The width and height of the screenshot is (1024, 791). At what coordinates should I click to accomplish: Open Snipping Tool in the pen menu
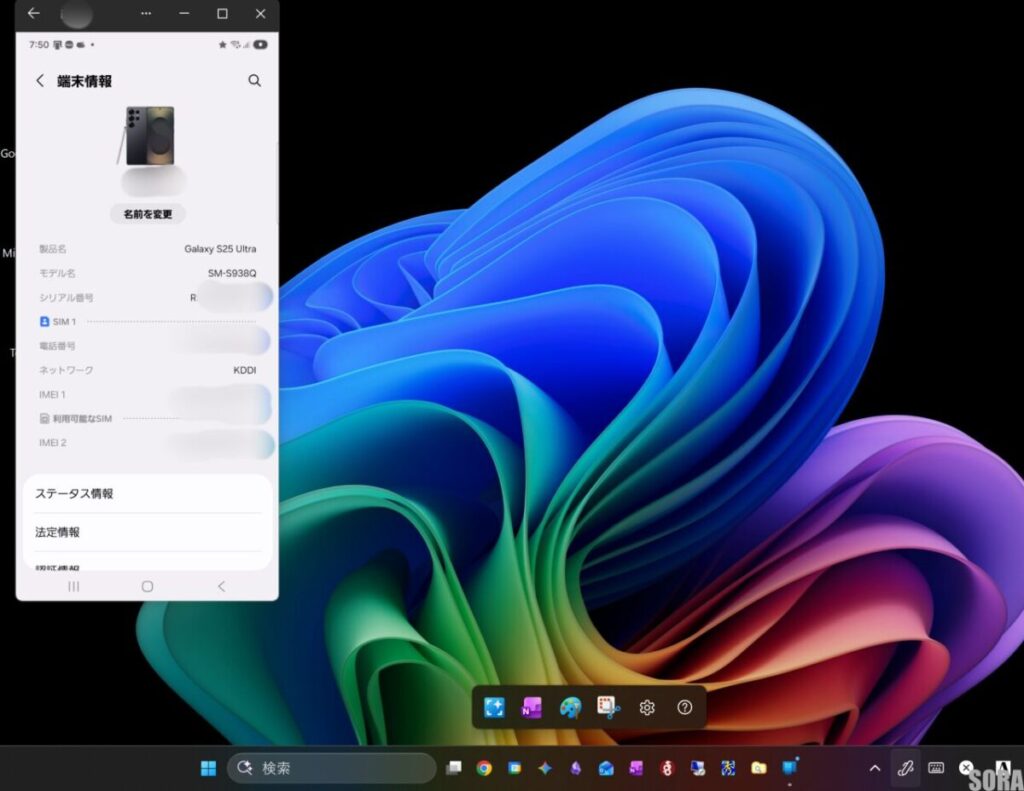(608, 708)
